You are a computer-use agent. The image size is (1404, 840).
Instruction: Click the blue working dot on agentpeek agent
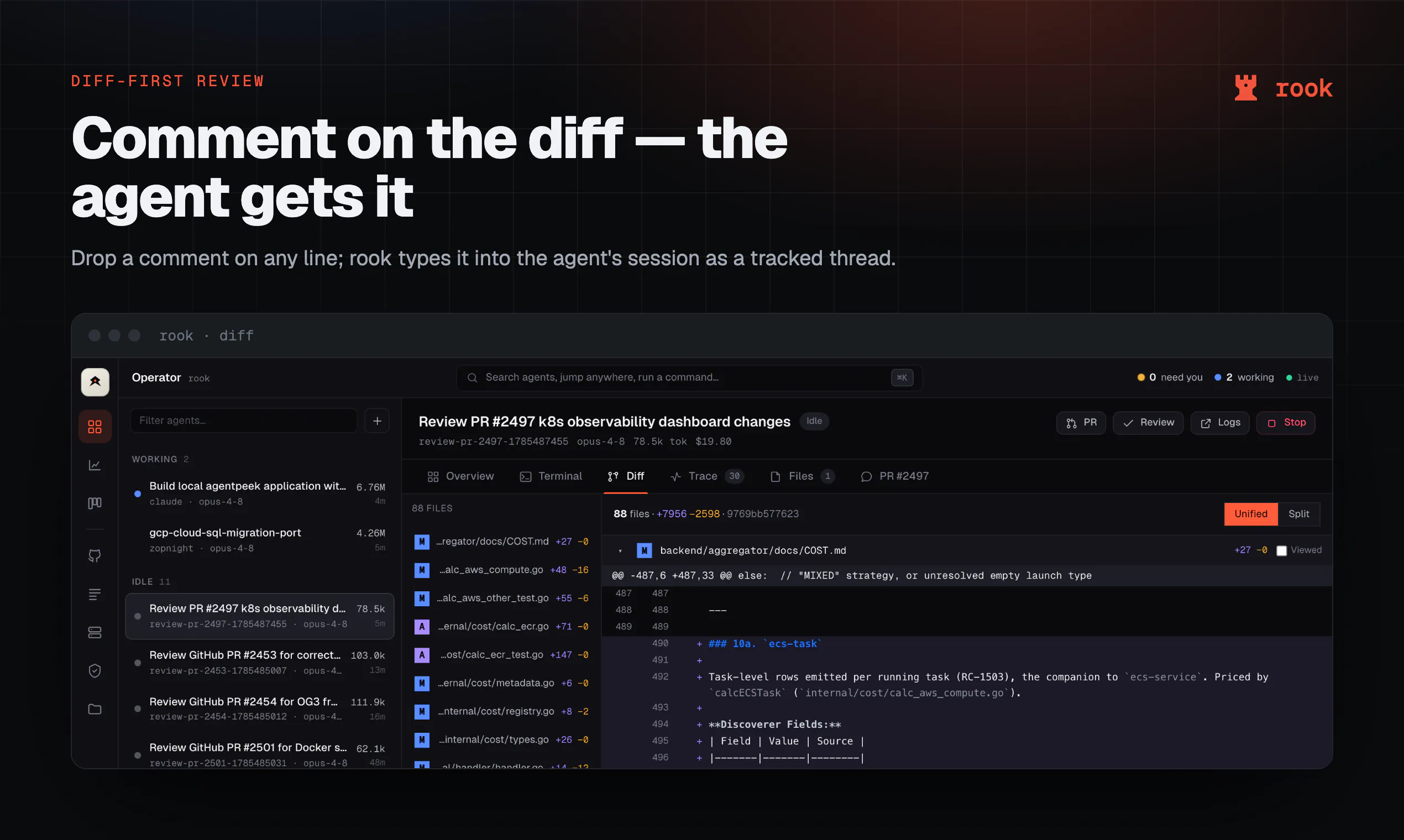(138, 494)
